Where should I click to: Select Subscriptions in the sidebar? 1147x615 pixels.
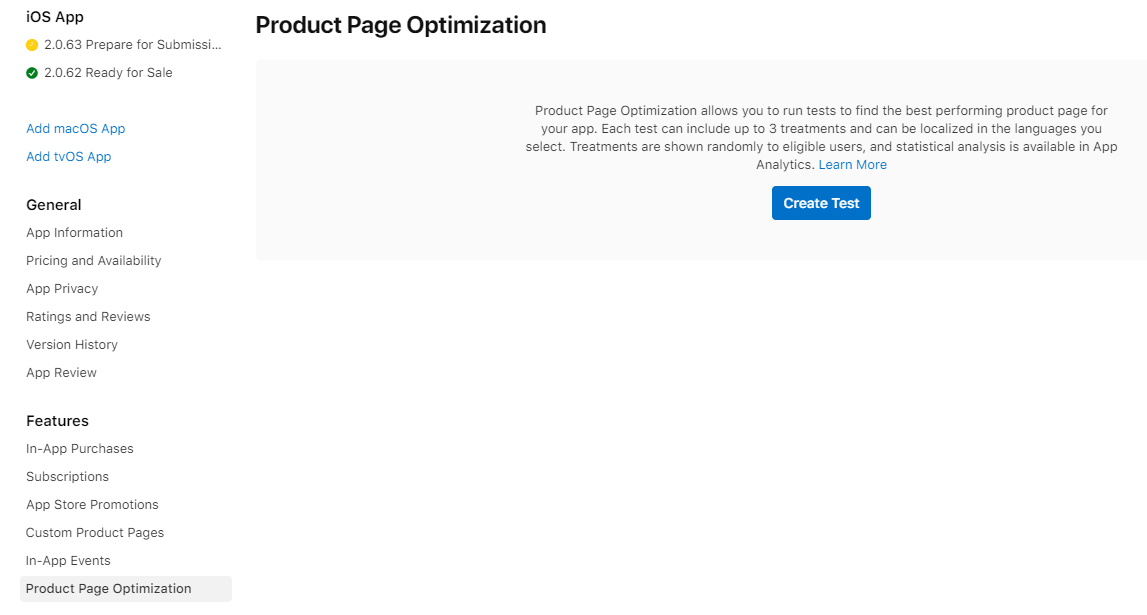67,476
